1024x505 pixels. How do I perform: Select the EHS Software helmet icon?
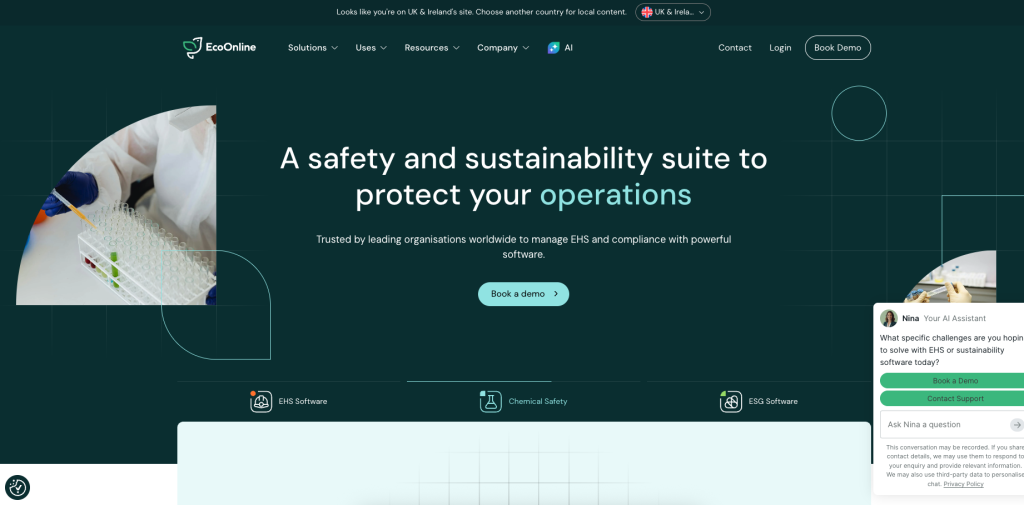tap(261, 401)
